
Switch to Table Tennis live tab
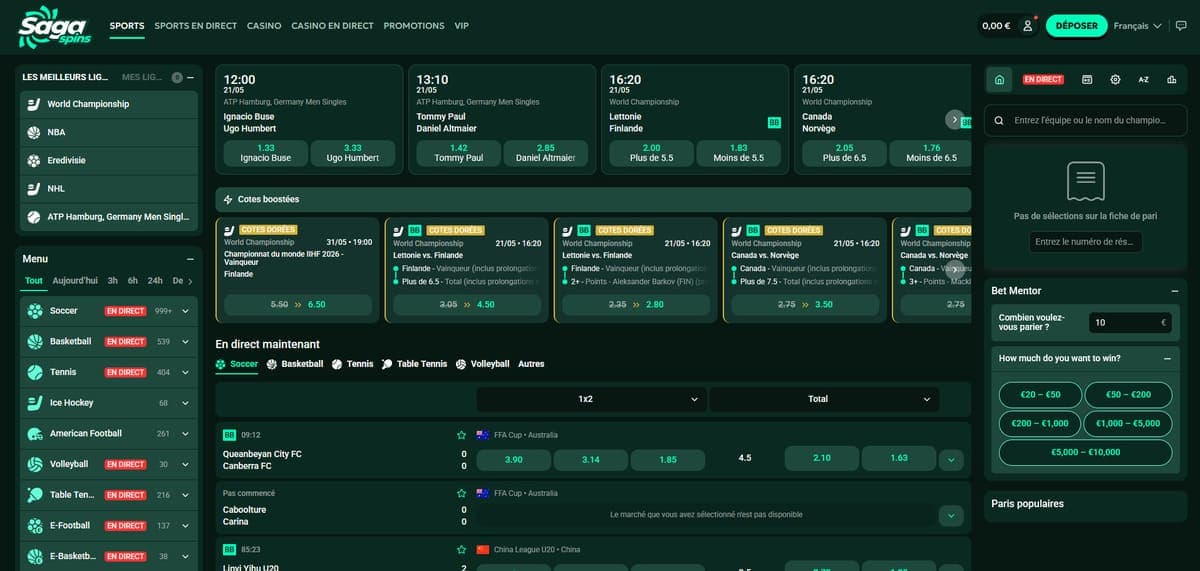point(414,364)
